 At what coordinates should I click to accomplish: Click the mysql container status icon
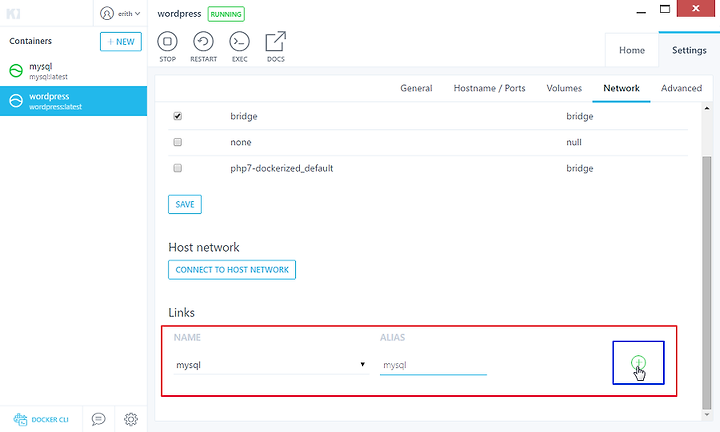pyautogui.click(x=16, y=71)
